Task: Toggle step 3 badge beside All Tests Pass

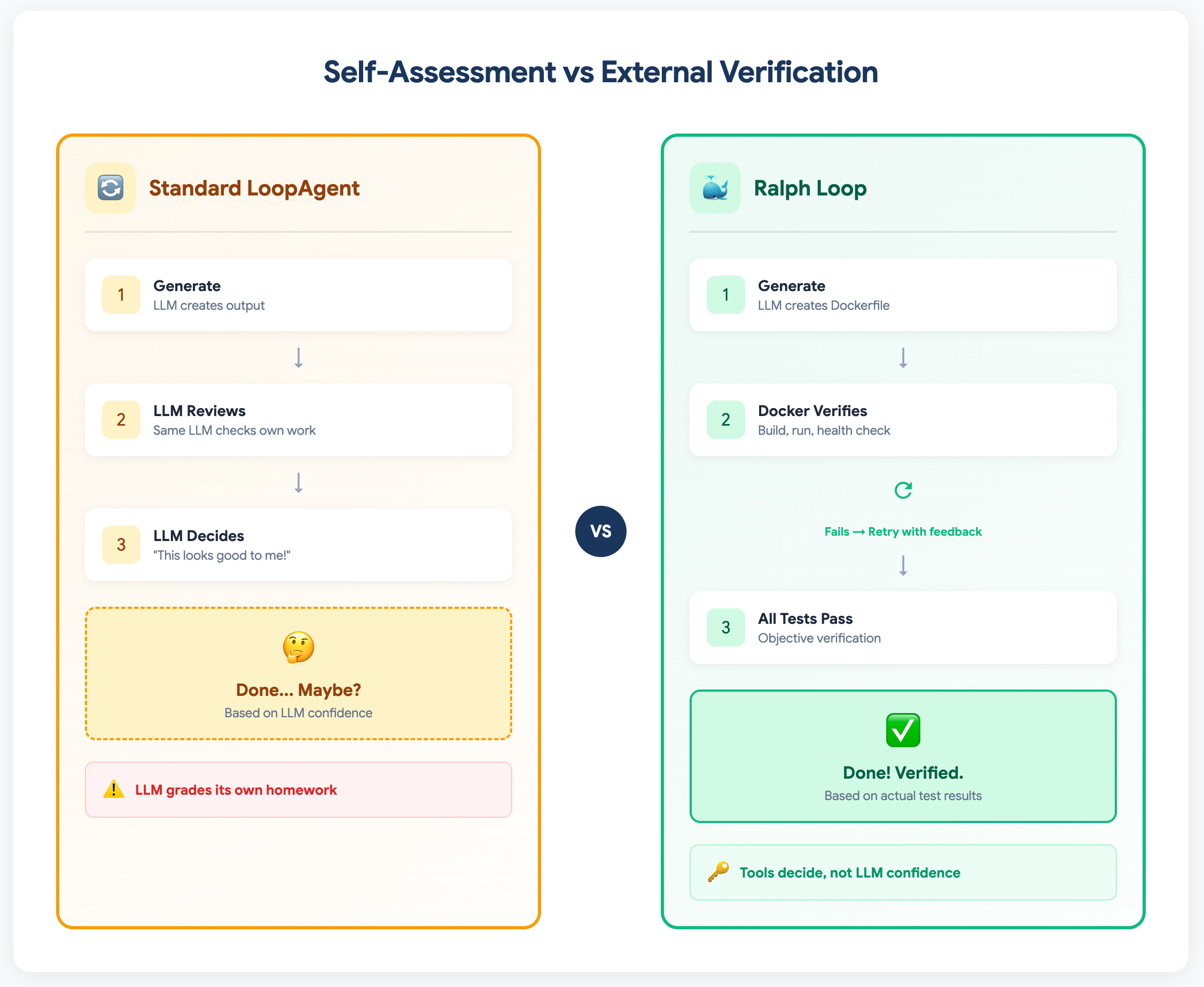Action: tap(725, 628)
